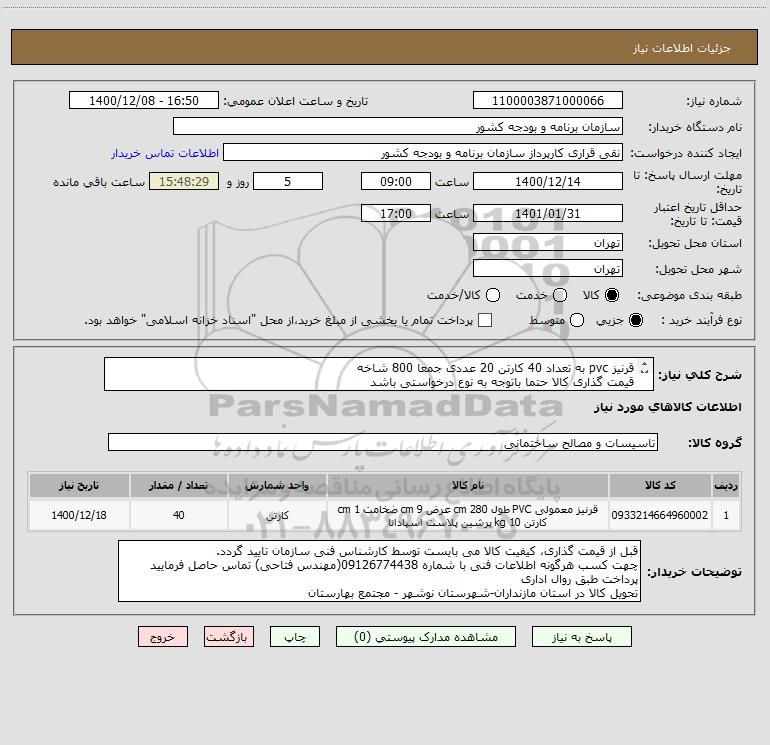Click the واحد شمارش column header
This screenshot has width=770, height=745.
tap(277, 485)
